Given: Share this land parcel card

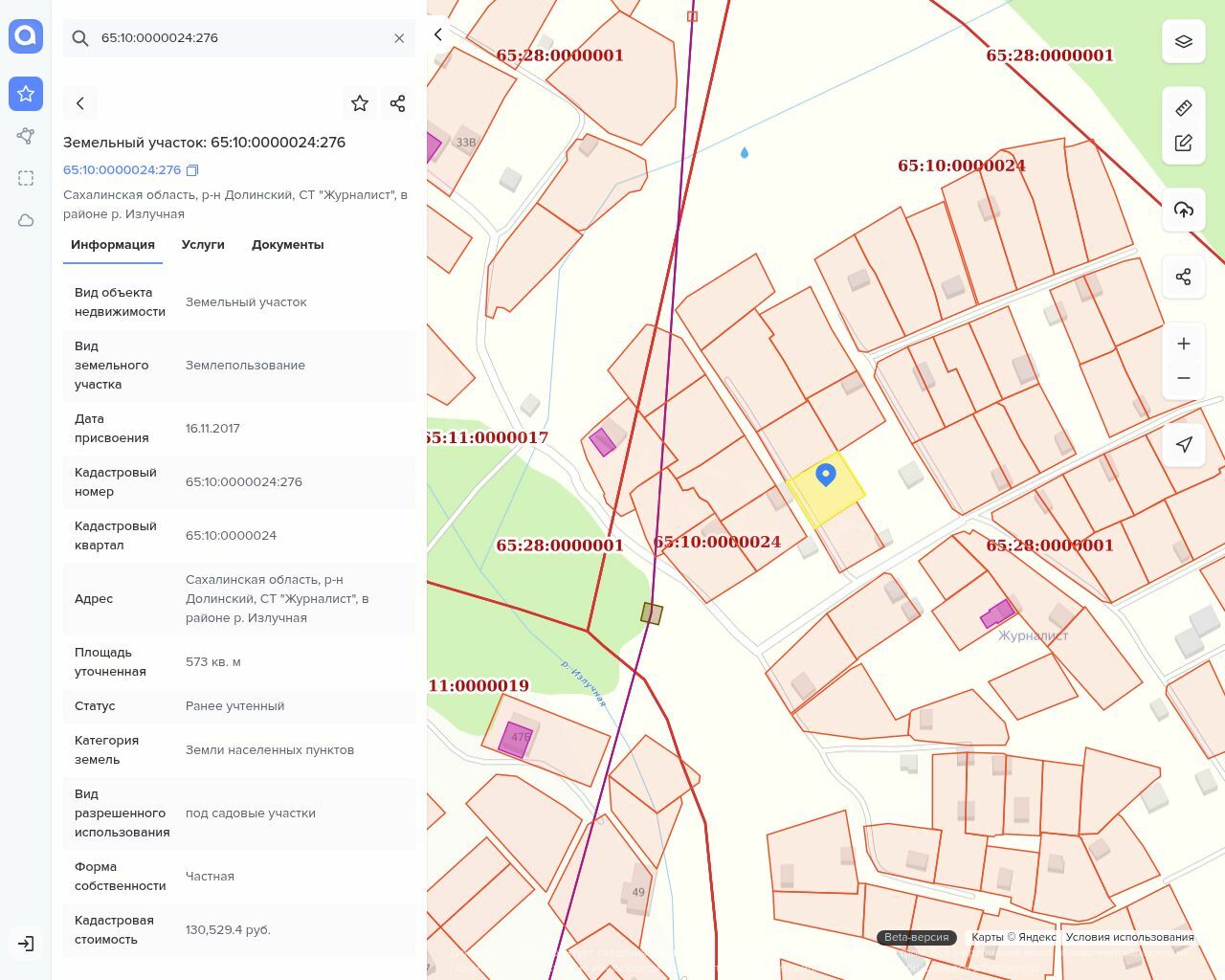Looking at the screenshot, I should pyautogui.click(x=398, y=103).
